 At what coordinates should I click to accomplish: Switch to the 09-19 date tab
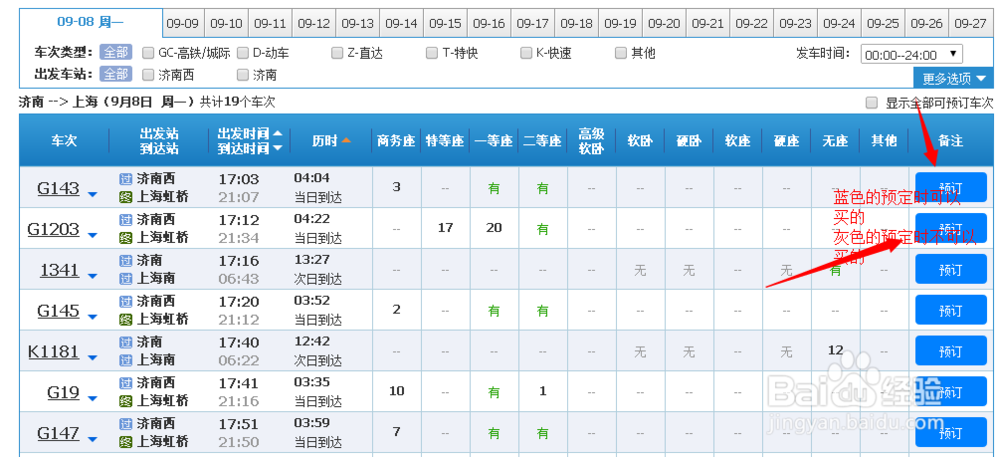tap(621, 24)
